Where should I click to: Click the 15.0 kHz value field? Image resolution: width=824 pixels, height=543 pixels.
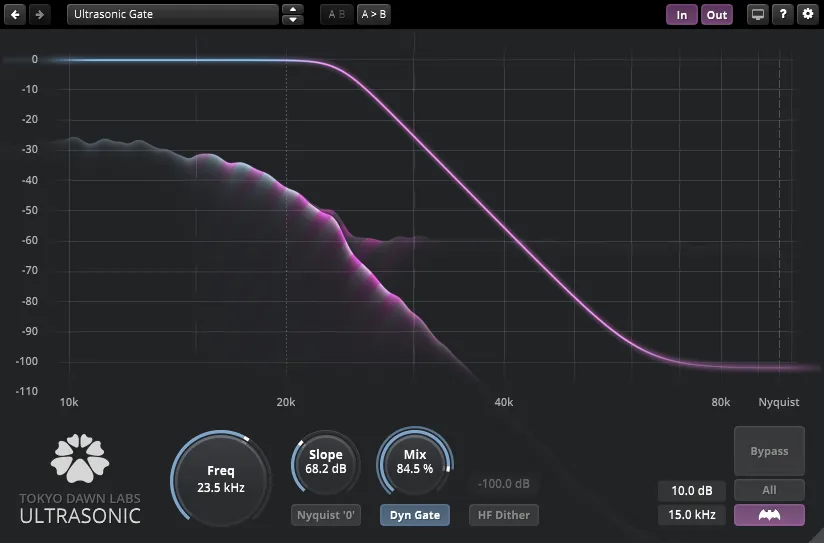tap(692, 515)
